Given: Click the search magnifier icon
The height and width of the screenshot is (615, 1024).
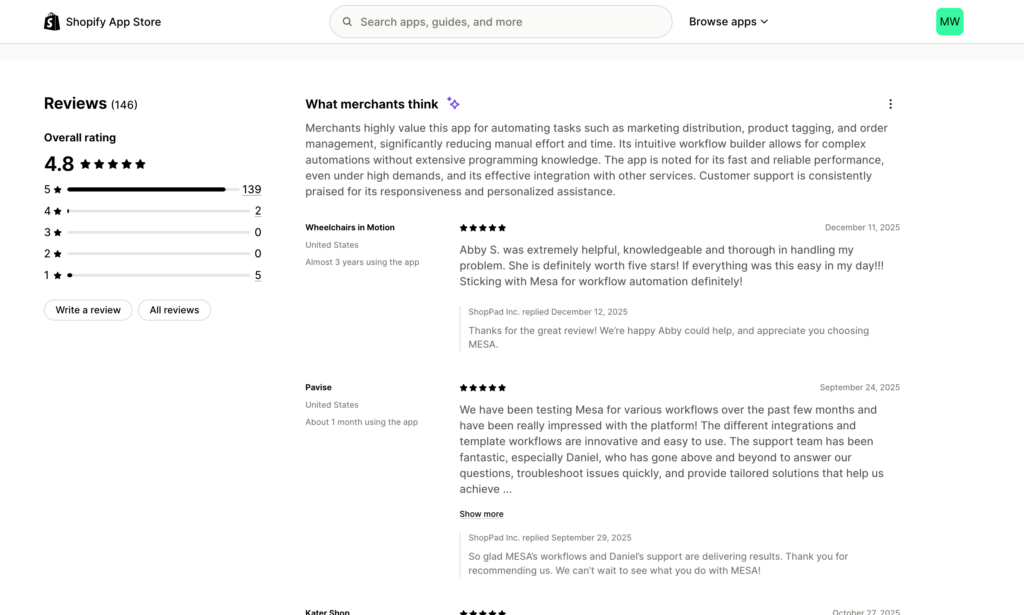Looking at the screenshot, I should tap(347, 20).
